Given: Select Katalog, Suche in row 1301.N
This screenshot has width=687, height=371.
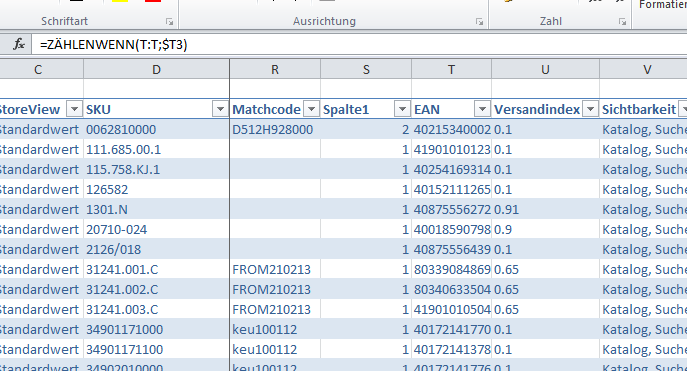Looking at the screenshot, I should tap(644, 209).
